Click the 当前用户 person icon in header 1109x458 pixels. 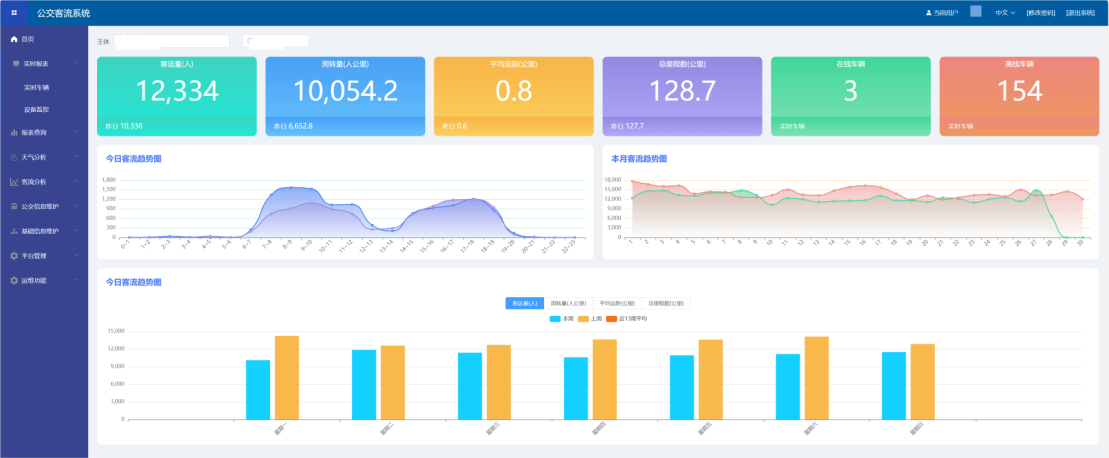(x=929, y=13)
